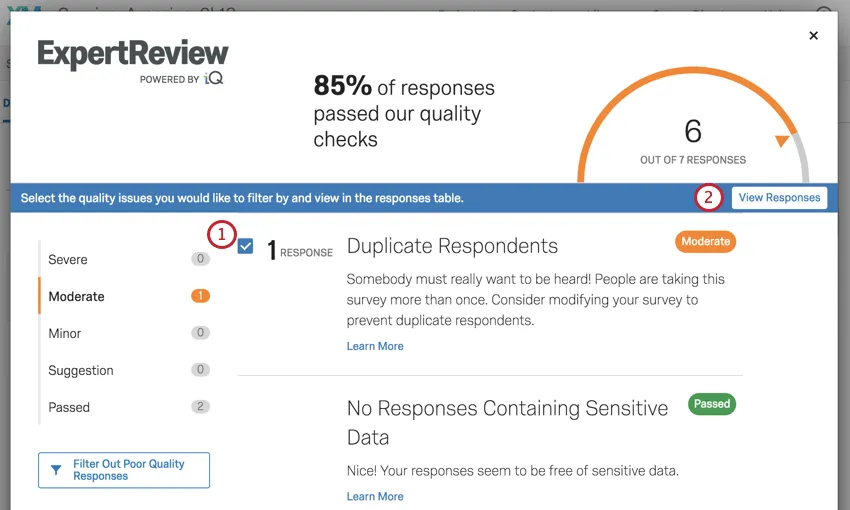
Task: Click the orange triangle gauge marker
Action: tap(782, 141)
